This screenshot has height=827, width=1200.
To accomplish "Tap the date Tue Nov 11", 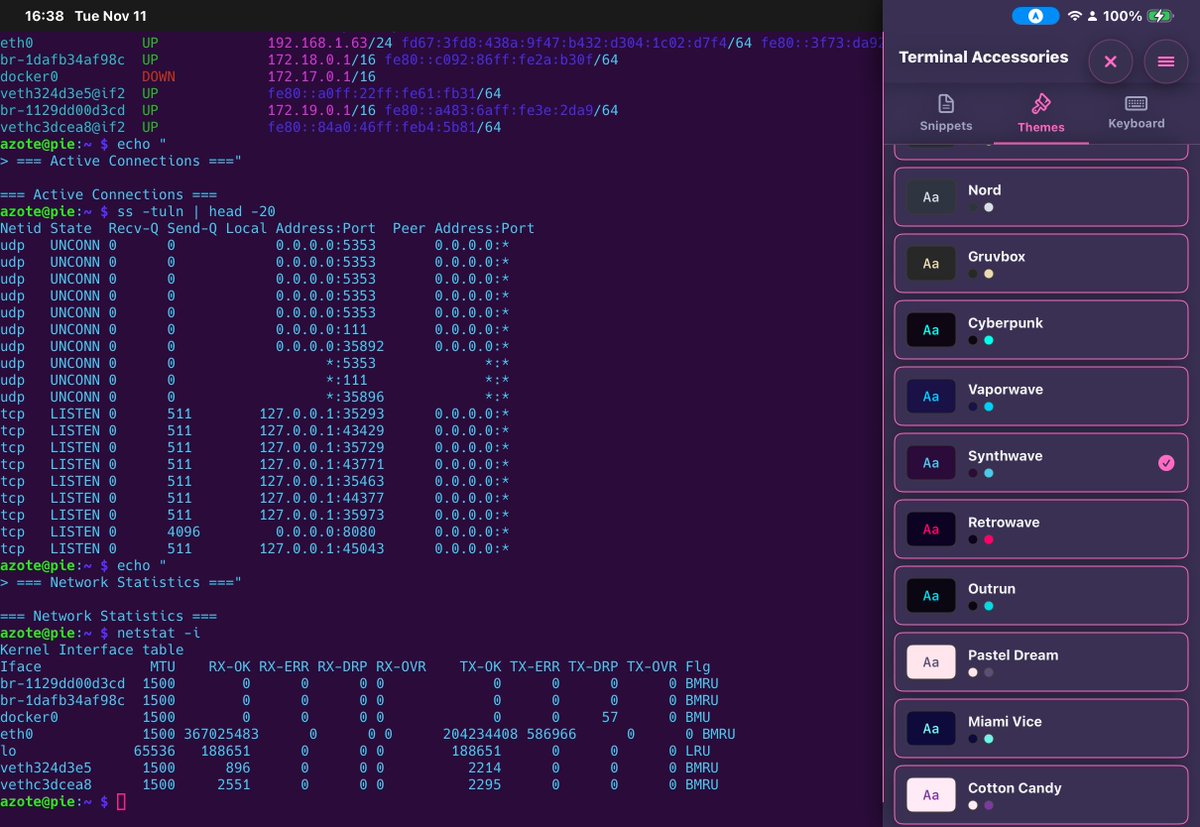I will [x=111, y=16].
